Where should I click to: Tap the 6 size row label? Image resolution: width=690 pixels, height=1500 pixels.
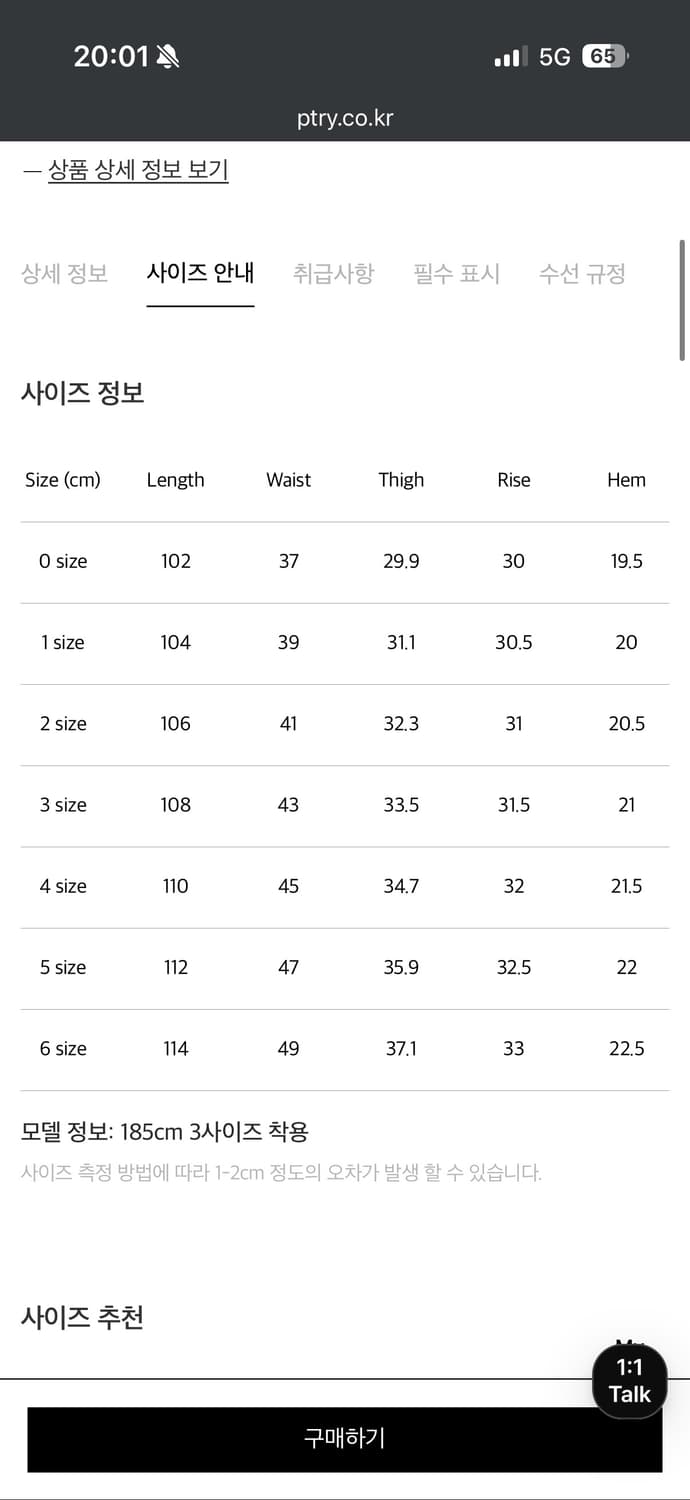[x=63, y=1049]
